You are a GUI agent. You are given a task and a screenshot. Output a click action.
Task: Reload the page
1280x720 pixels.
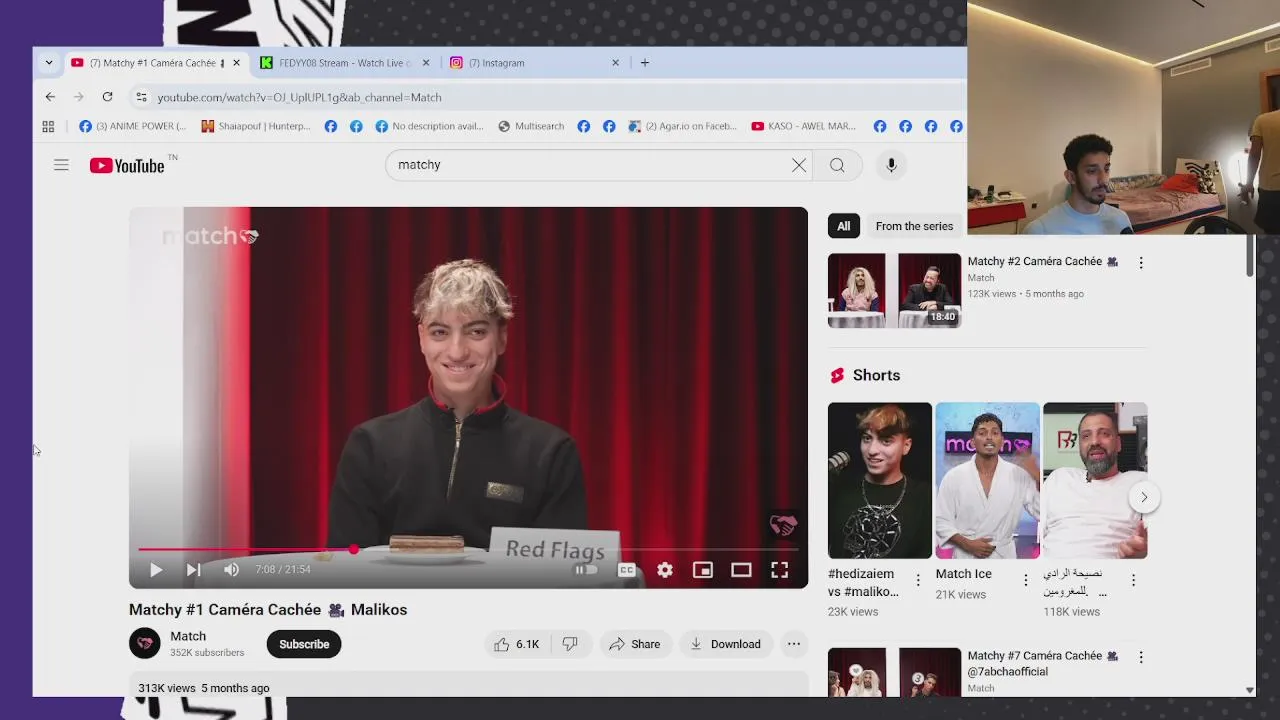tap(107, 97)
